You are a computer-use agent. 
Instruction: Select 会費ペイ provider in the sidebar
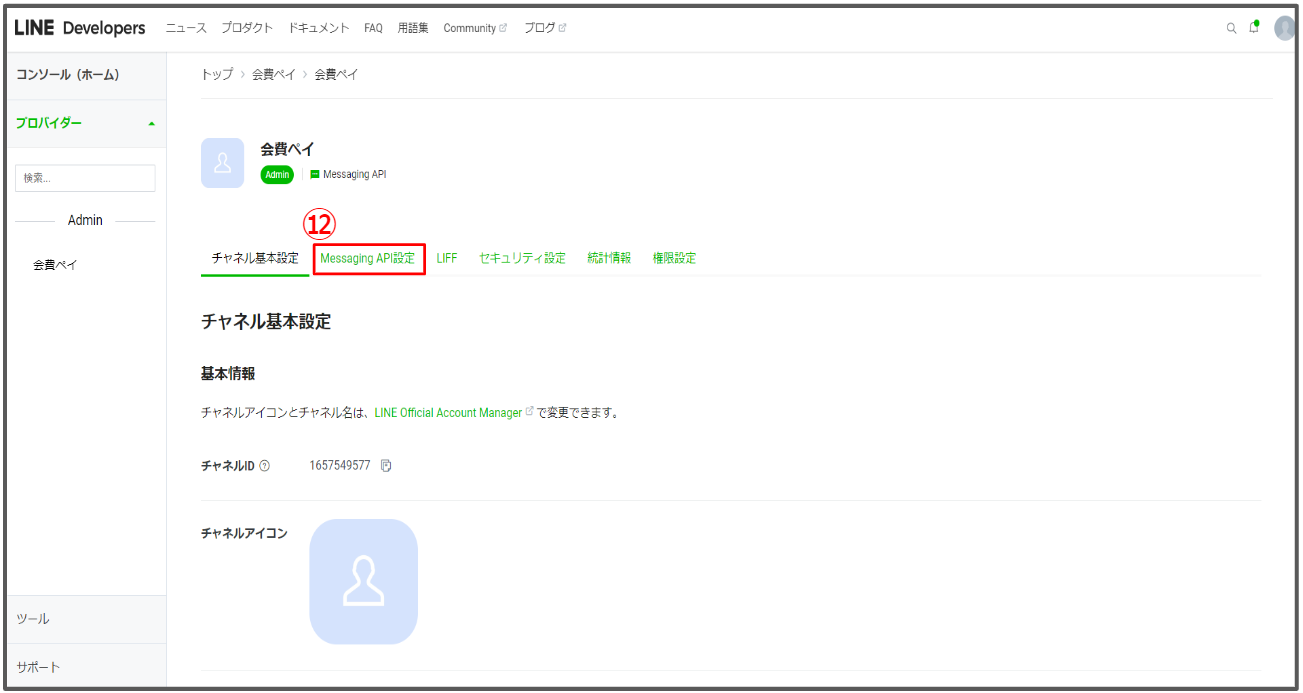coord(55,265)
